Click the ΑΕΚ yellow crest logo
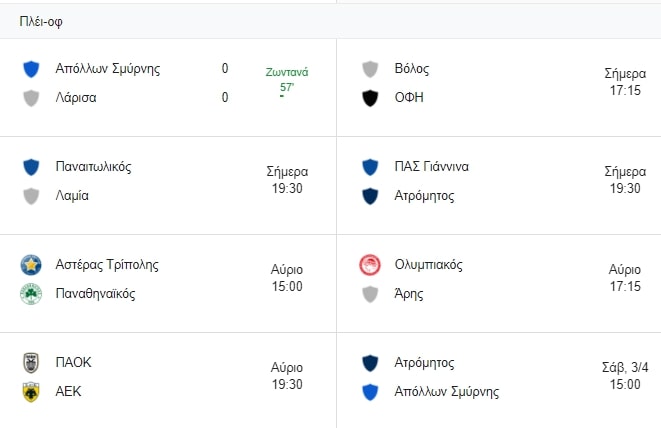Screen dimensions: 661x428 [31, 392]
